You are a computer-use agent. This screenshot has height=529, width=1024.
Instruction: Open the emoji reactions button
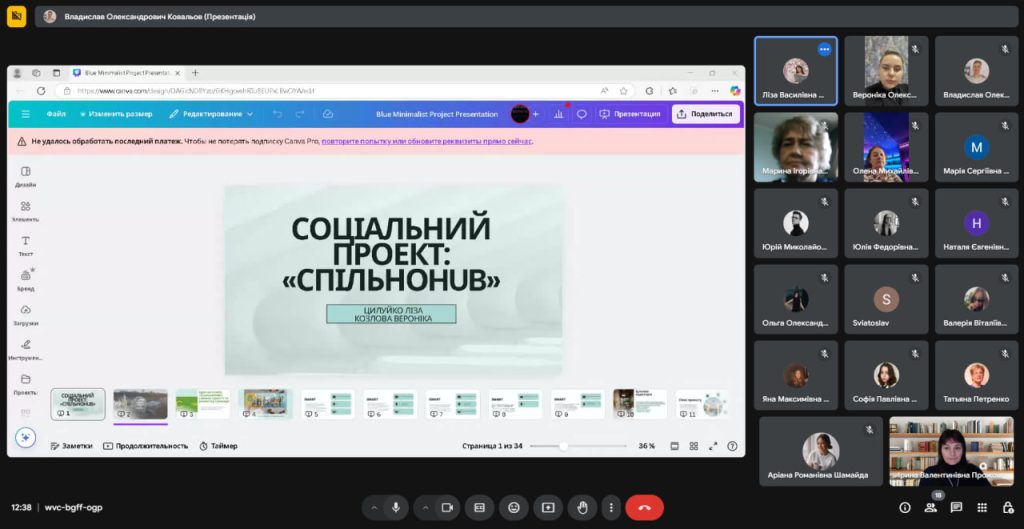(x=514, y=507)
